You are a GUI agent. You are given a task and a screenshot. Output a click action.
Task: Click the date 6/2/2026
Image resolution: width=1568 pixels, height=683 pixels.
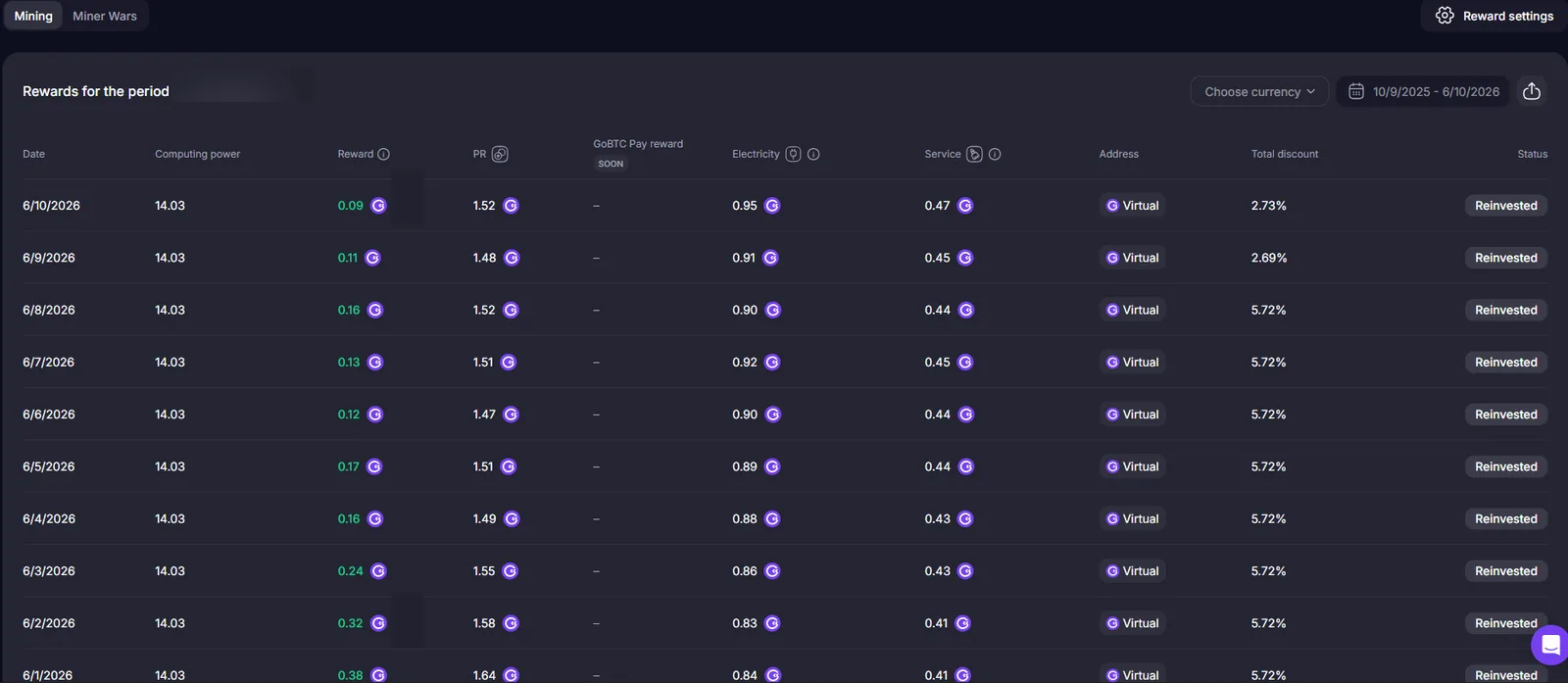coord(49,623)
